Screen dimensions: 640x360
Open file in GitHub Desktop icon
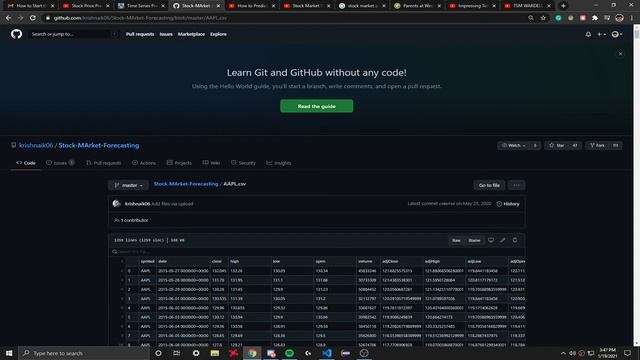(x=491, y=240)
